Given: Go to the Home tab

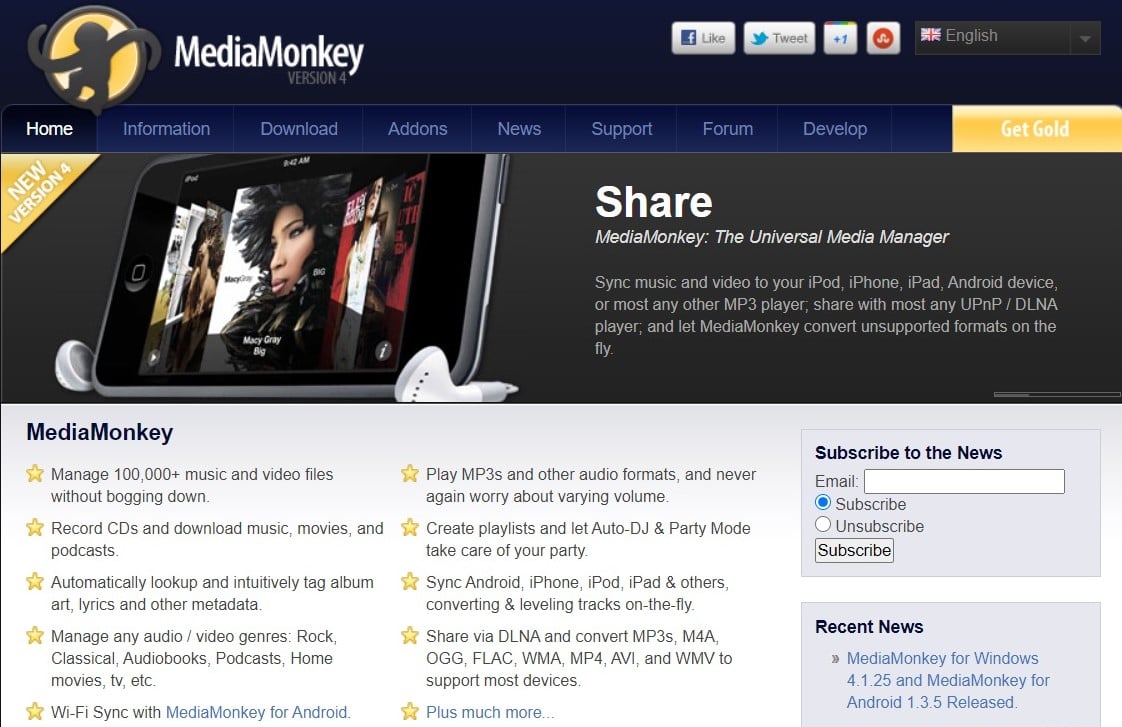Looking at the screenshot, I should click(49, 129).
